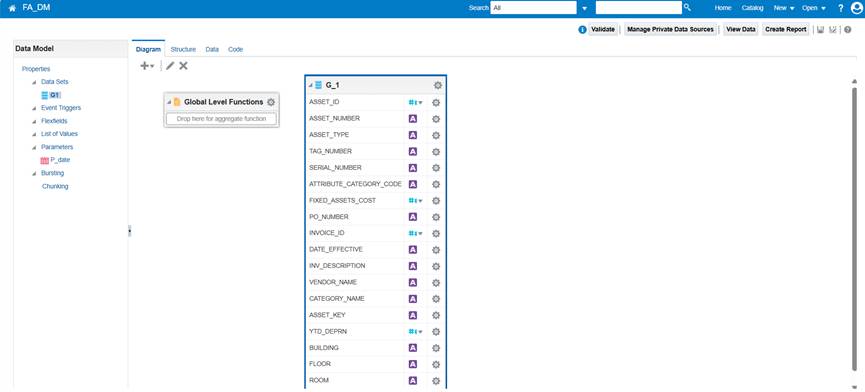
Task: Open the Search scope All dropdown
Action: 584,8
